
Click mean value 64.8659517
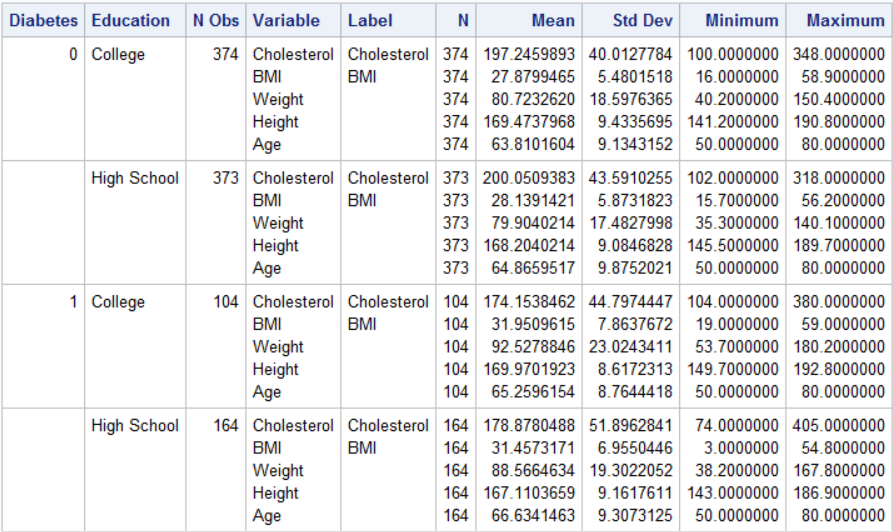pyautogui.click(x=533, y=268)
